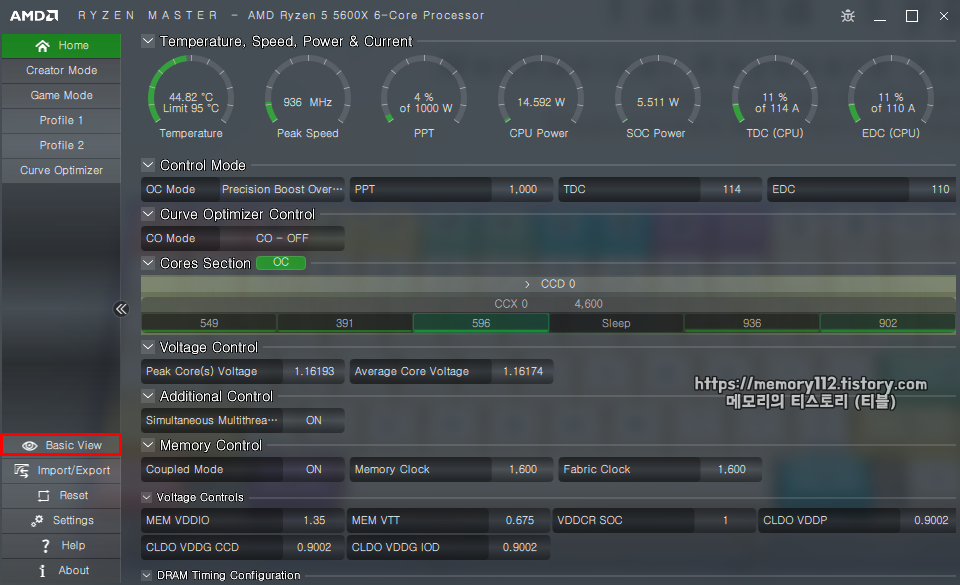The image size is (960, 585).
Task: Collapse sidebar with double chevron
Action: [121, 309]
